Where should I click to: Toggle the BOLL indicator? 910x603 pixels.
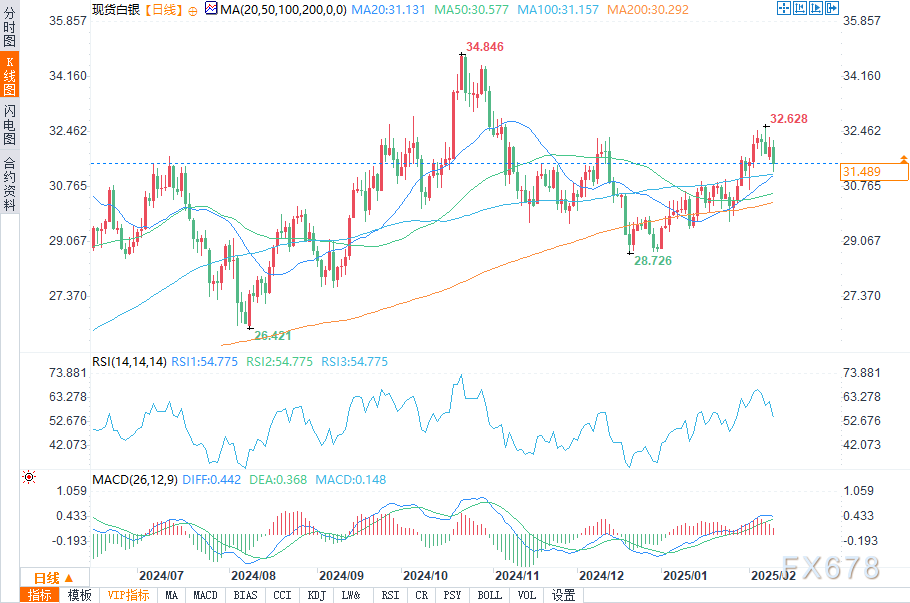click(489, 595)
